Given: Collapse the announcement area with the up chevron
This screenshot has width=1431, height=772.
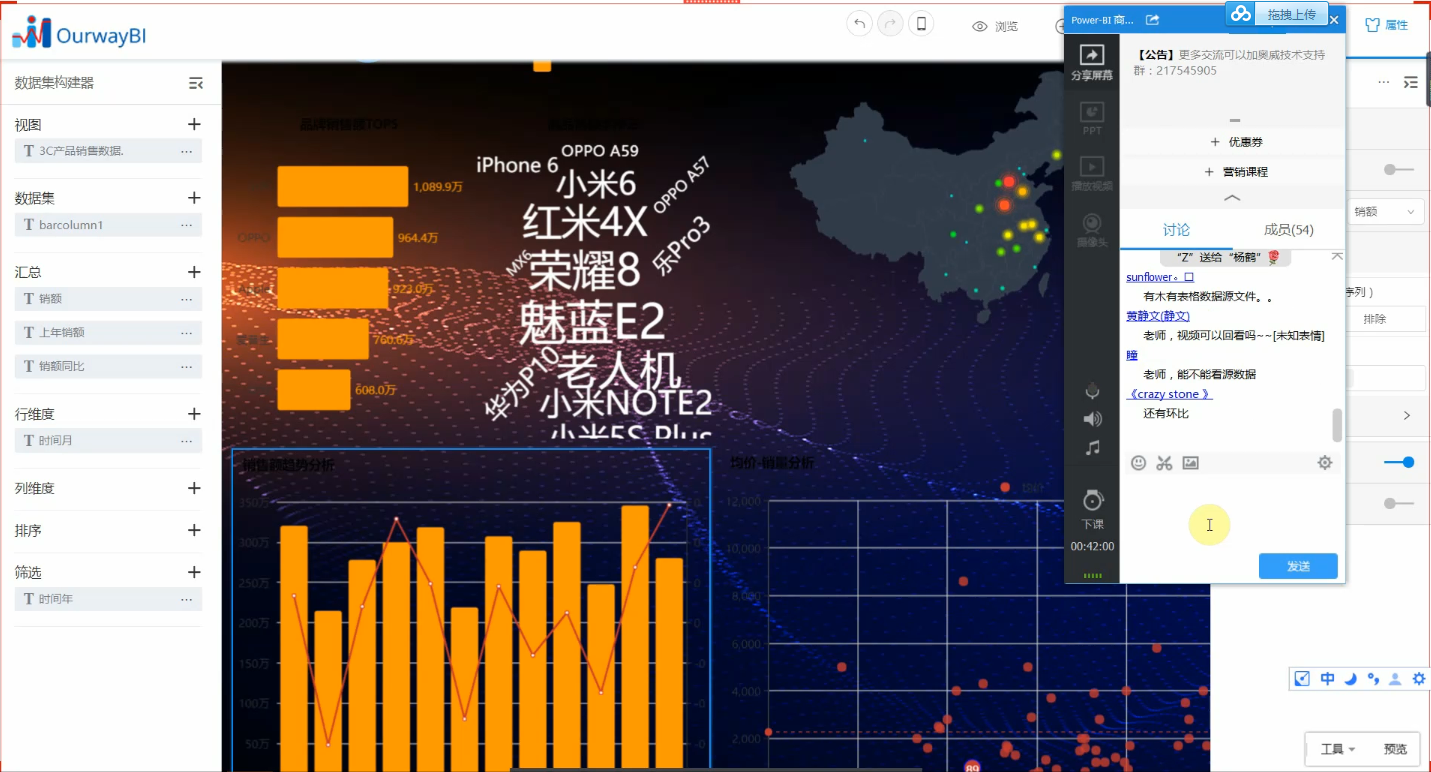Looking at the screenshot, I should (x=1232, y=198).
